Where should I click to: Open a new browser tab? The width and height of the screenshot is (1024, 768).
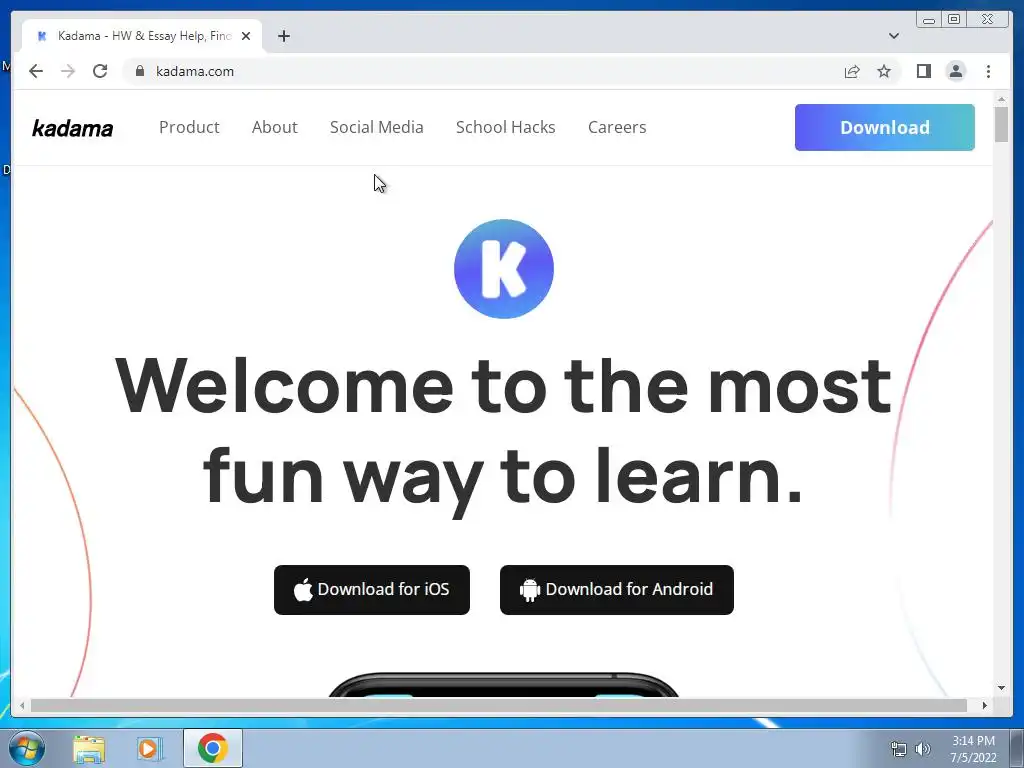tap(283, 36)
